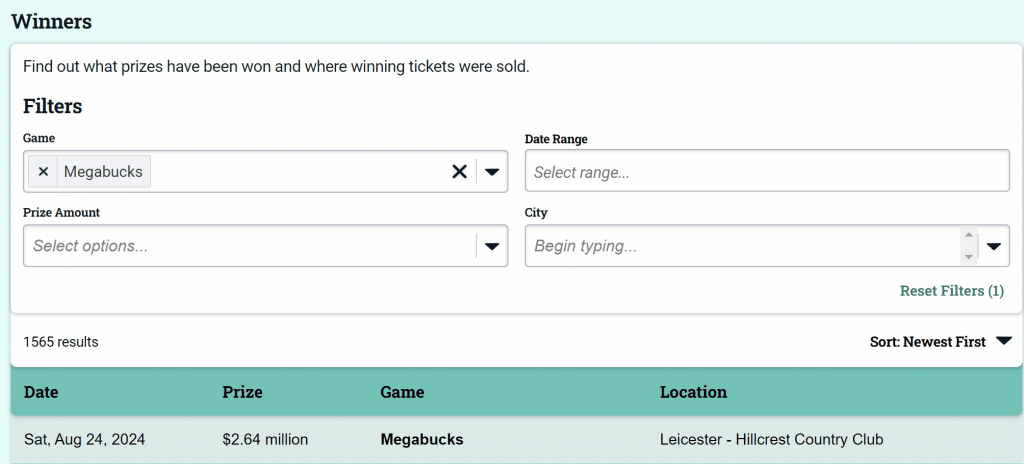The width and height of the screenshot is (1024, 464).
Task: Expand the Prize Amount dropdown arrow
Action: coord(492,246)
